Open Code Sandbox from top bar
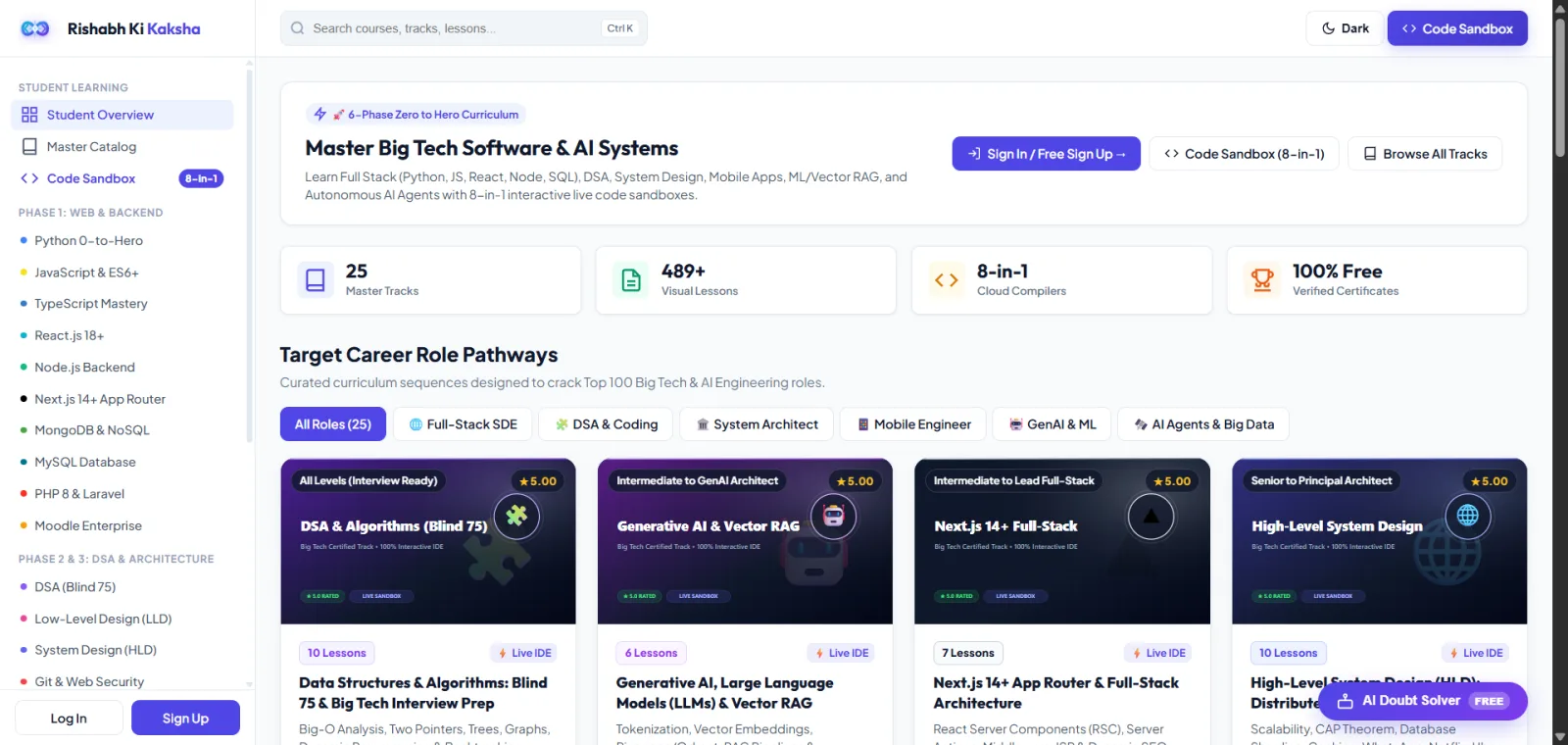The height and width of the screenshot is (745, 1568). pyautogui.click(x=1457, y=28)
